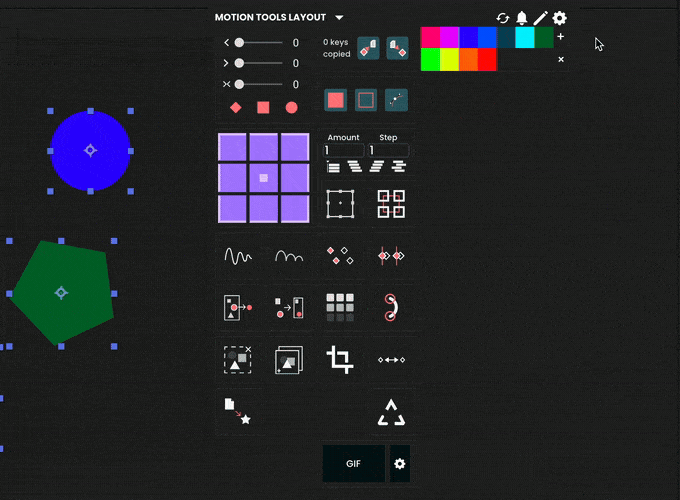Select the red color swatch
Viewport: 680px width, 500px height.
point(487,59)
